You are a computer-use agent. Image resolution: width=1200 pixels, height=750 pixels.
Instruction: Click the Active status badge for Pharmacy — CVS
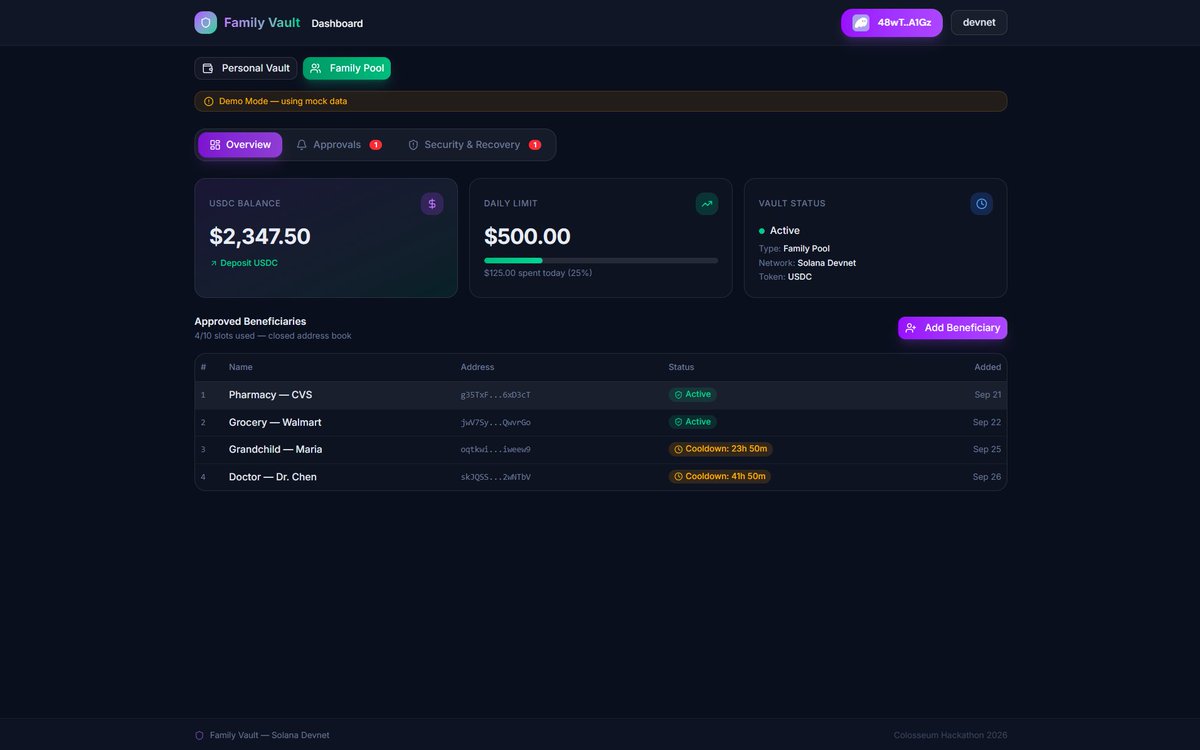click(693, 394)
